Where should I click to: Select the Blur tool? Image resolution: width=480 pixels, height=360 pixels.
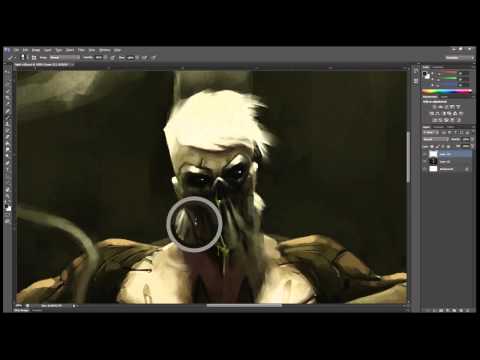point(7,149)
